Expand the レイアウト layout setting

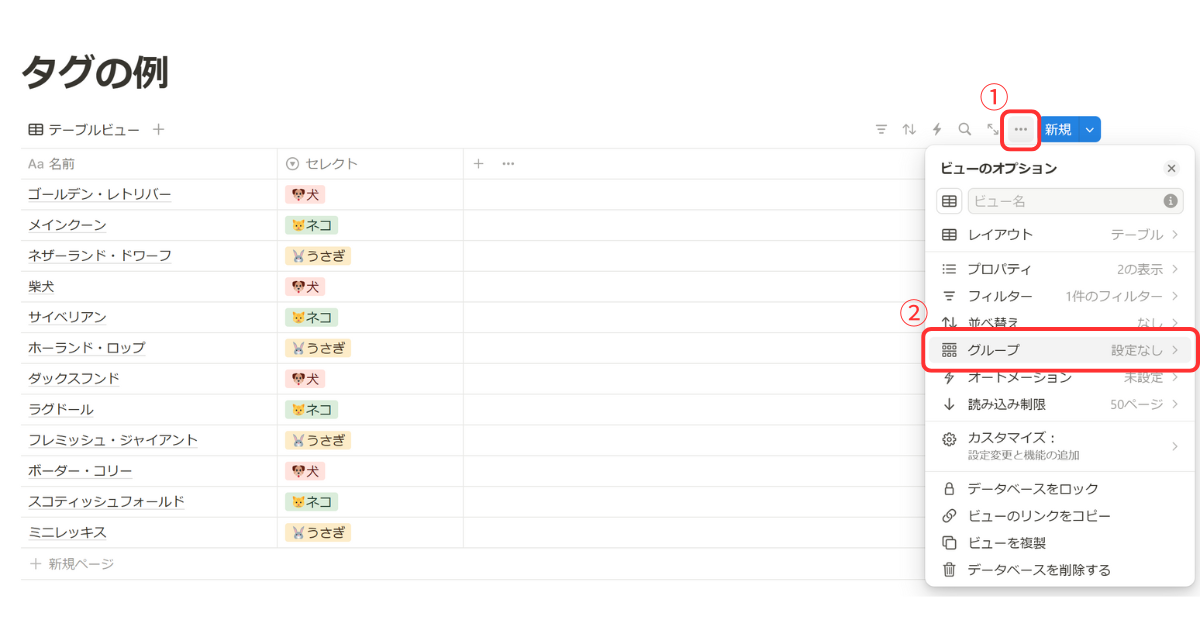(x=1061, y=235)
